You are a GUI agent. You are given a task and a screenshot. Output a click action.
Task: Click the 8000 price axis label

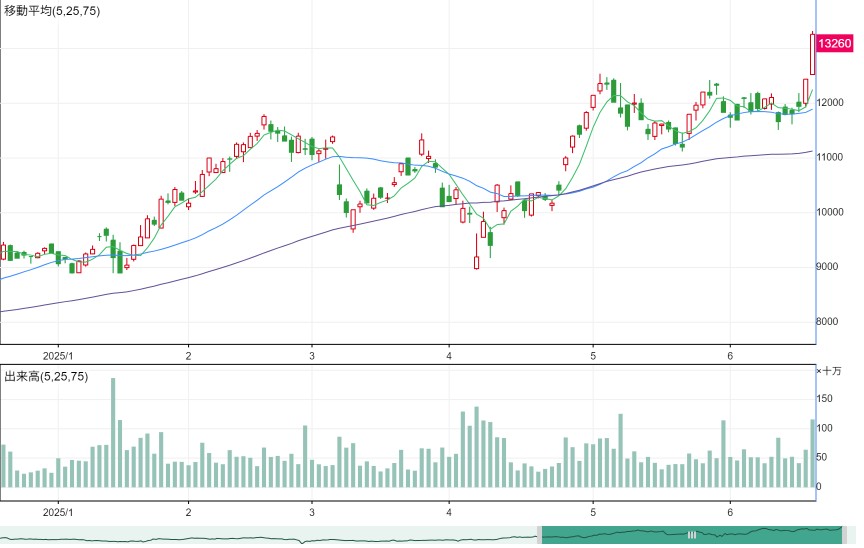827,322
